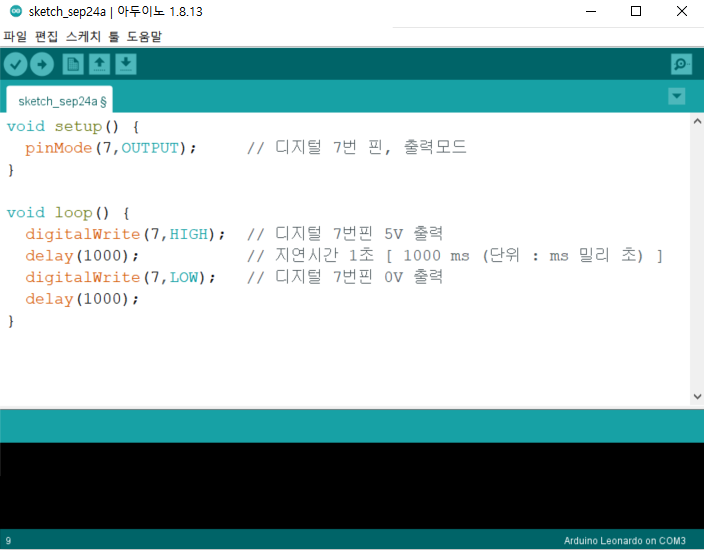Select the sketch_sep24a tab
Image resolution: width=704 pixels, height=550 pixels.
(x=59, y=99)
